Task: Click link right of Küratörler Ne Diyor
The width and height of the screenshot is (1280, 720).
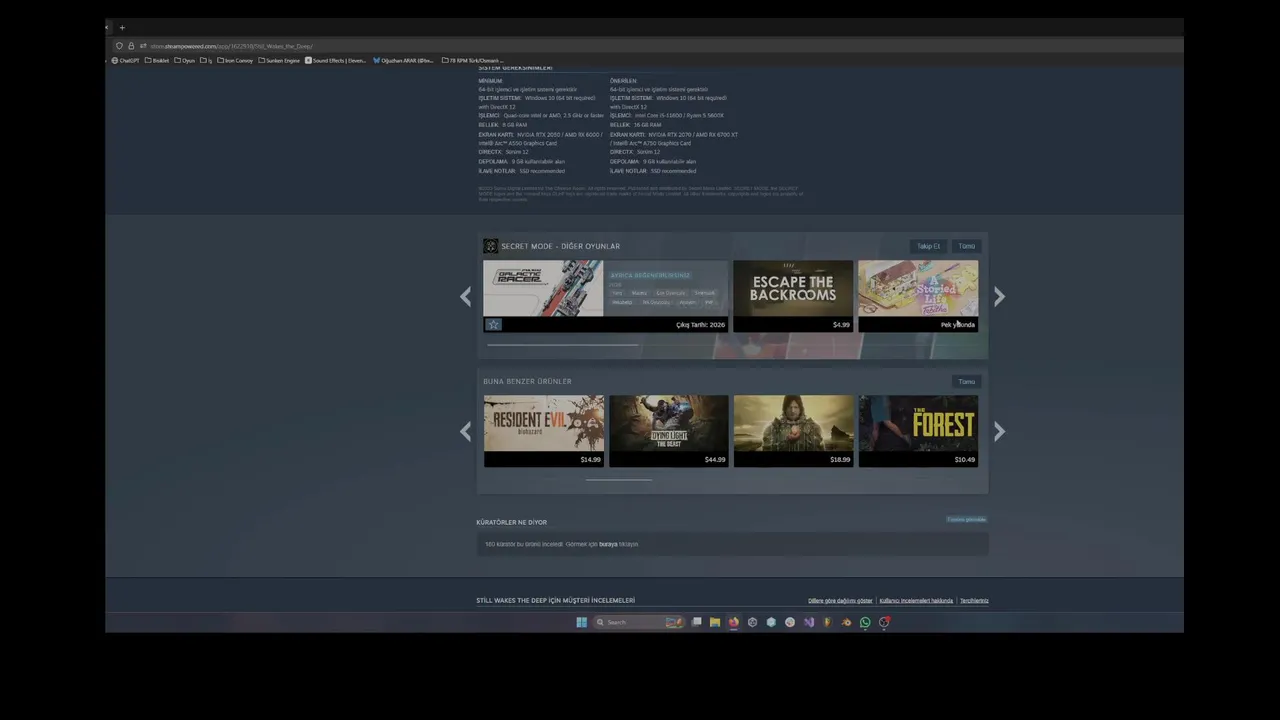Action: tap(966, 520)
